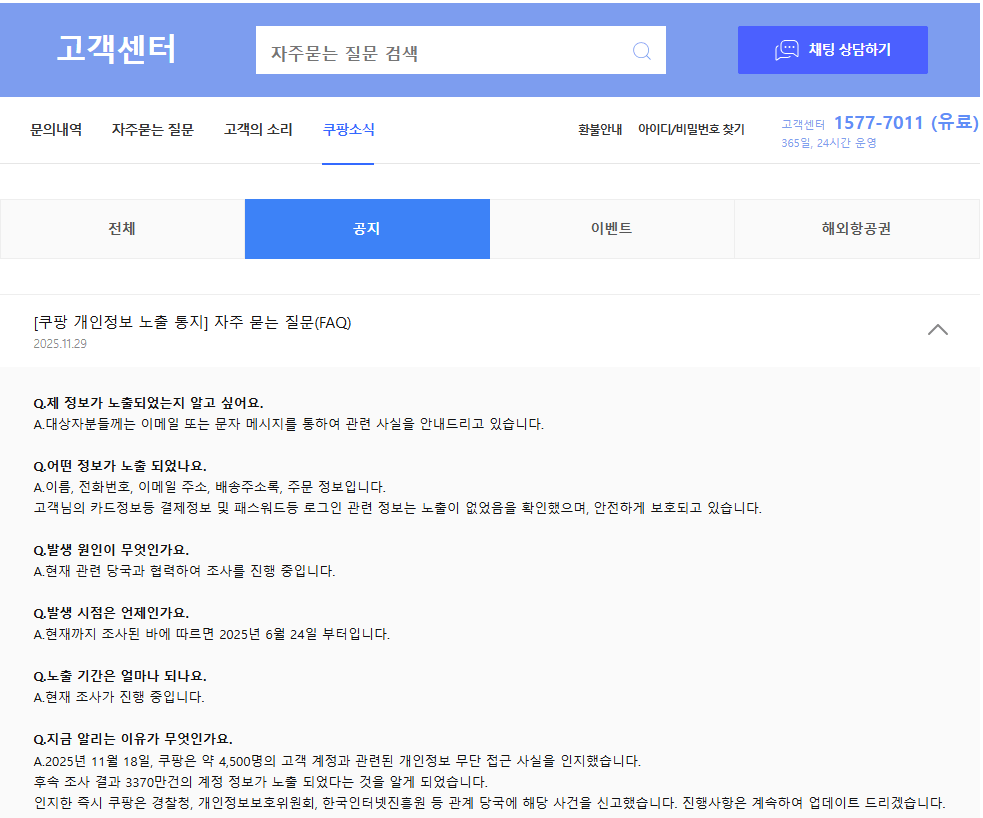Viewport: 983px width, 818px height.
Task: Switch to the 이벤트 tab
Action: (611, 229)
